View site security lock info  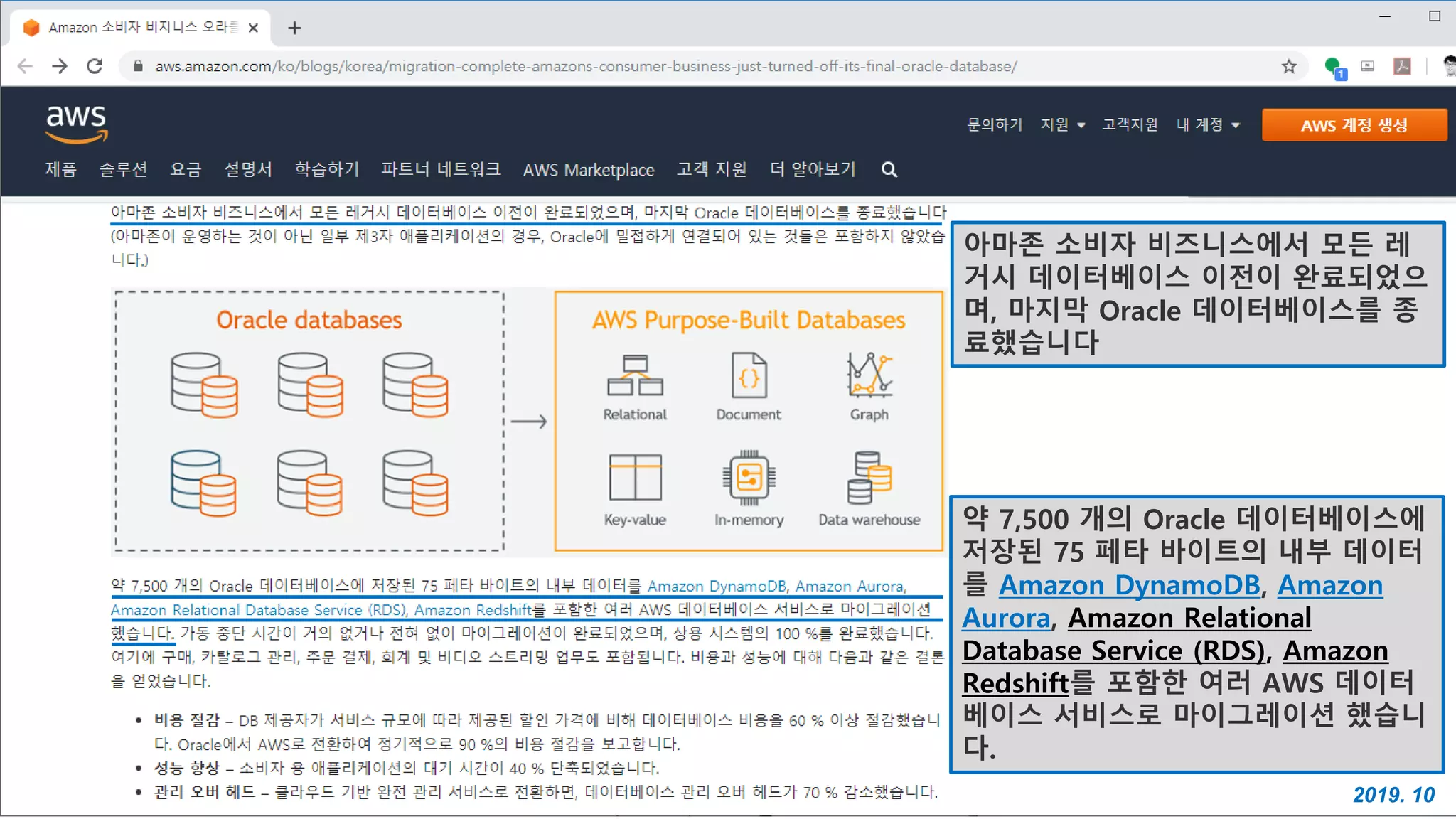coord(138,66)
